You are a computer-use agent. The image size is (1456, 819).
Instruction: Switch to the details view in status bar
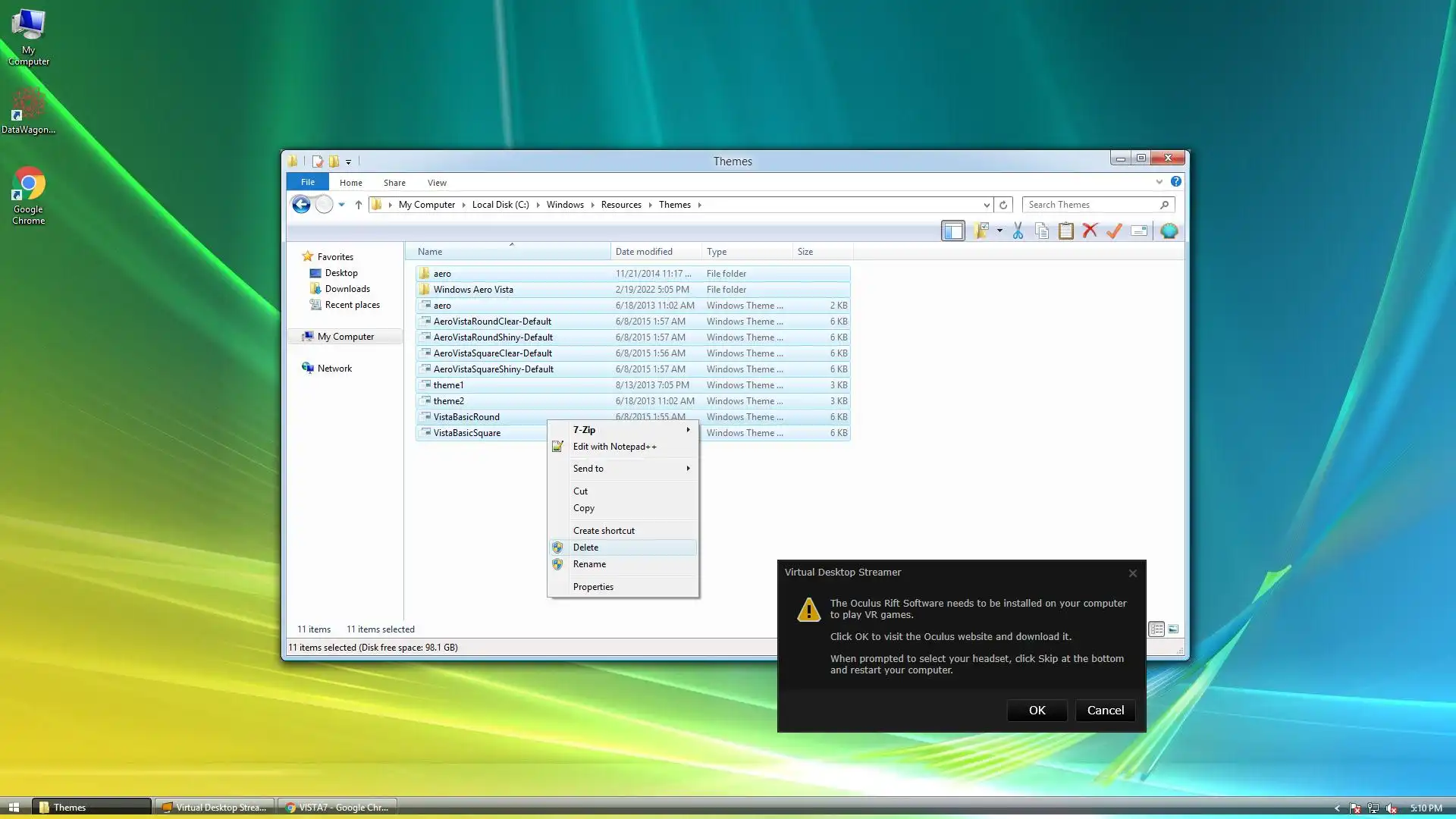point(1156,629)
